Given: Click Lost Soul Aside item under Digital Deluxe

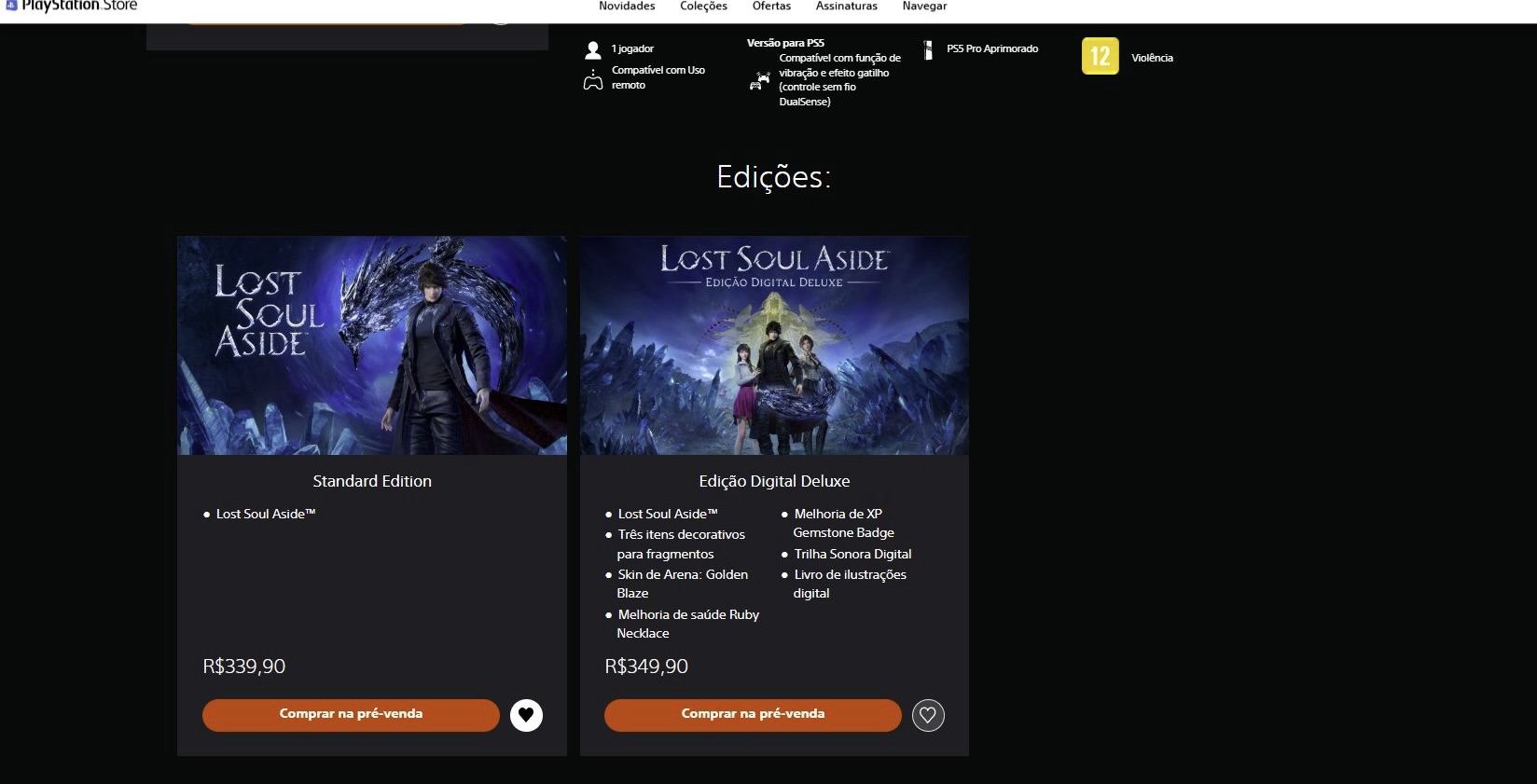Looking at the screenshot, I should (668, 514).
